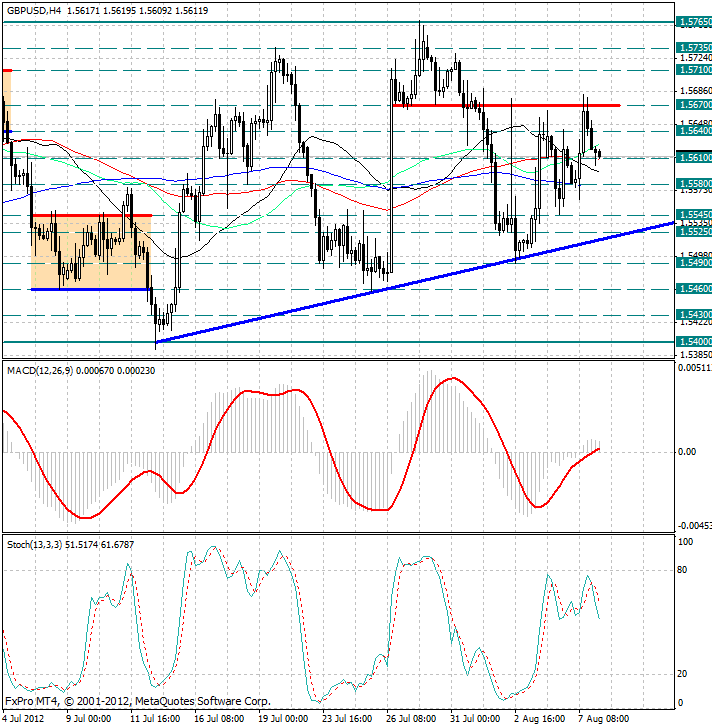This screenshot has height=726, width=712.
Task: Click the 1.5670 price label on axis
Action: 694,104
